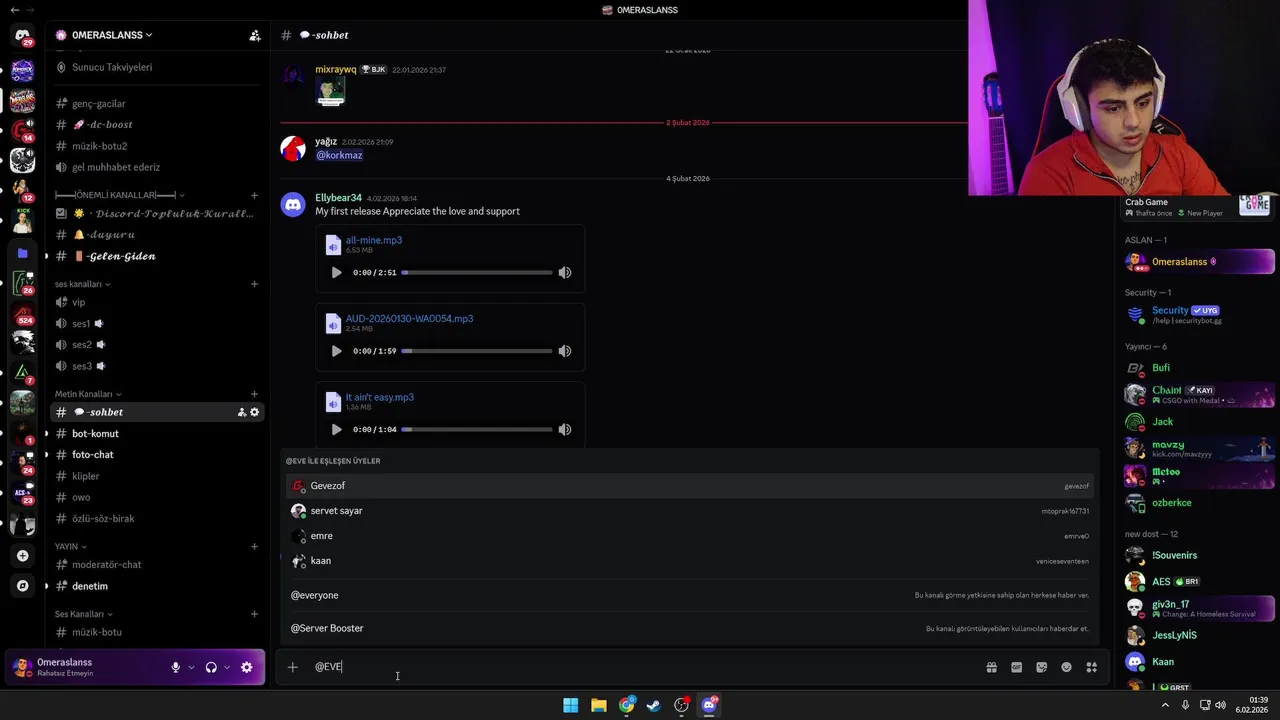The image size is (1280, 720).
Task: Collapse the Ses Kanalları category at bottom
Action: pos(84,614)
